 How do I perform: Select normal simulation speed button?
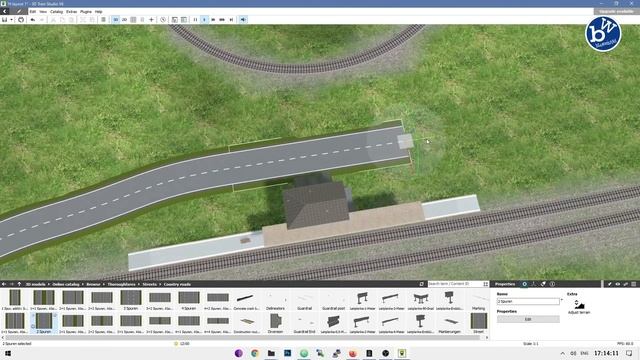[x=204, y=20]
